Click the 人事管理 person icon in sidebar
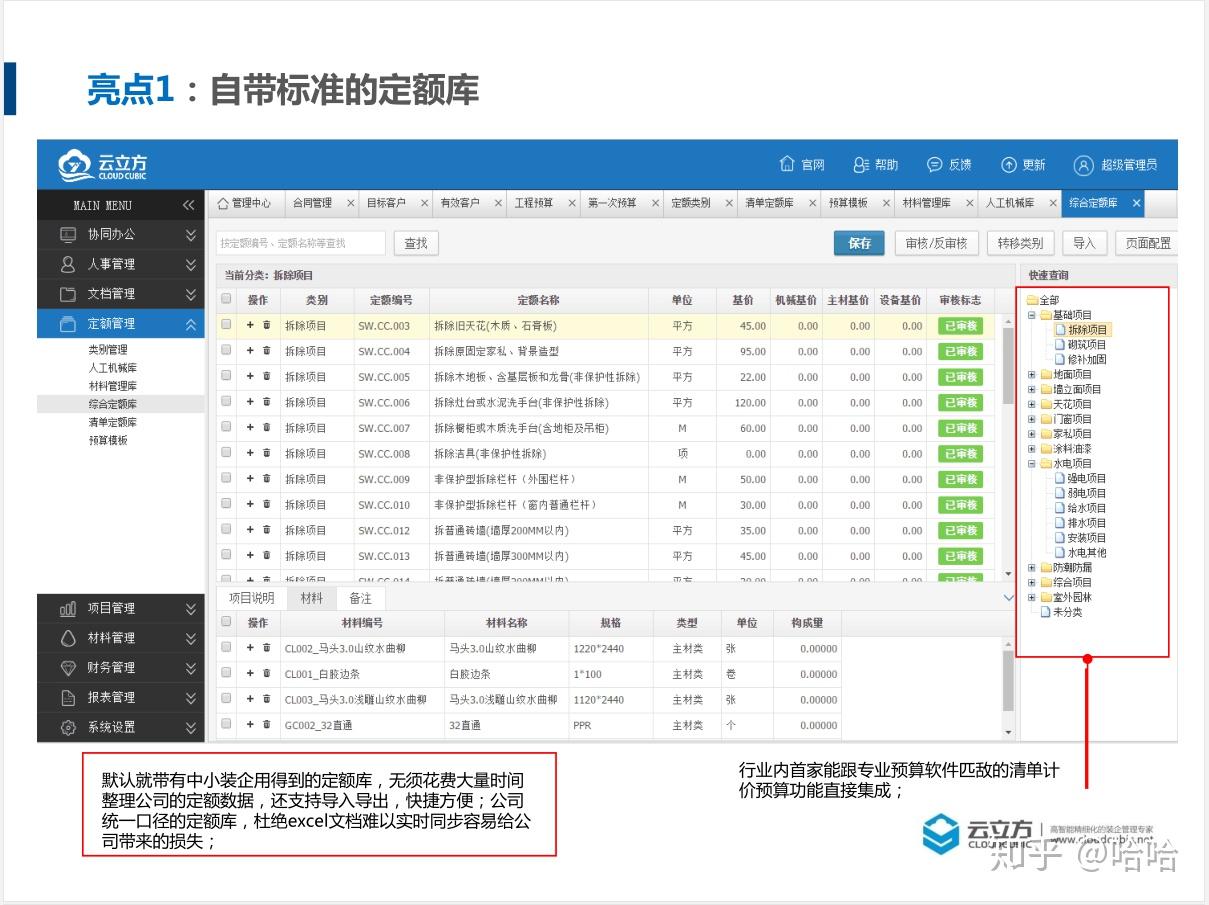 [x=68, y=264]
